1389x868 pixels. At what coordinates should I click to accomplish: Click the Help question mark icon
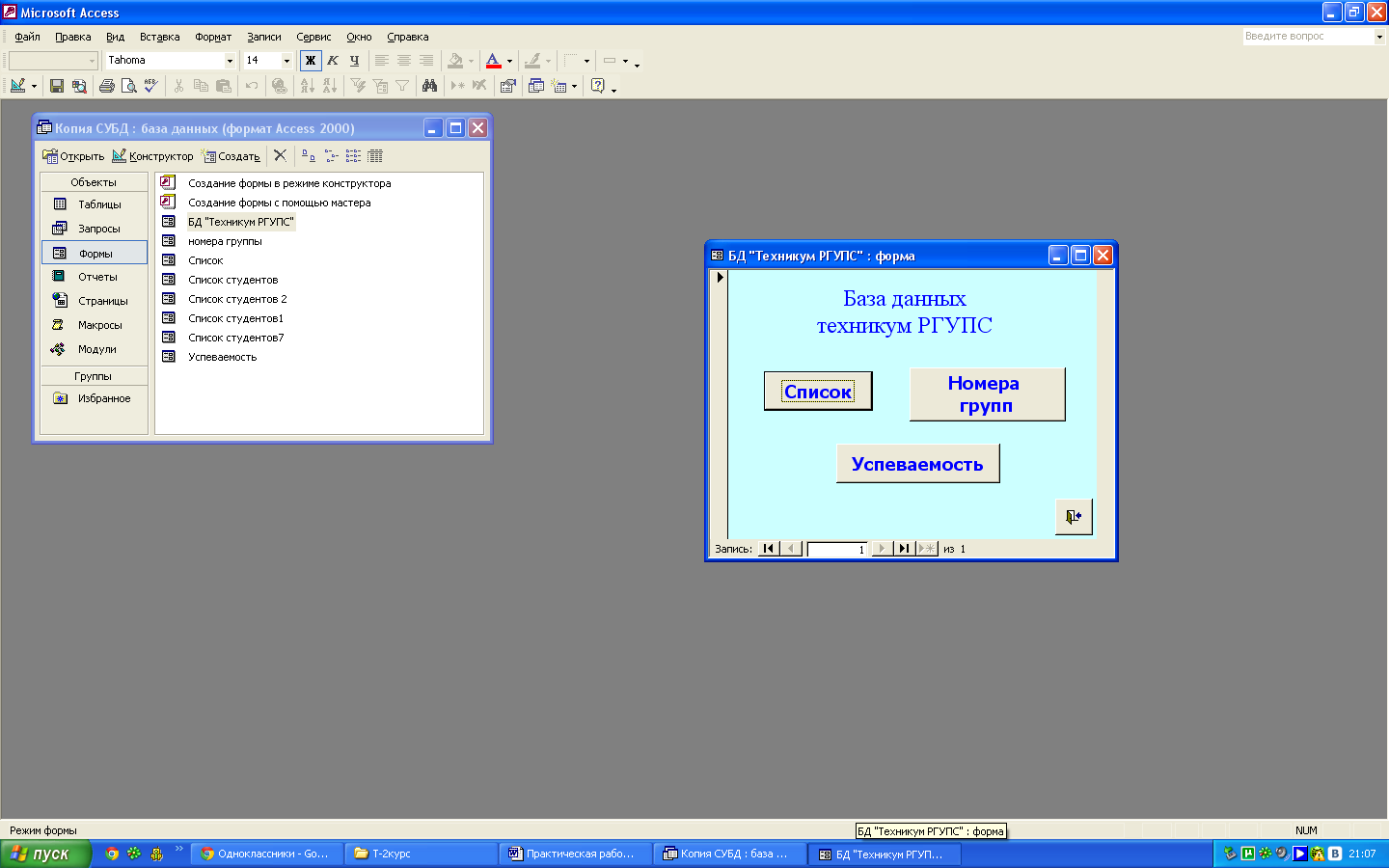[598, 86]
